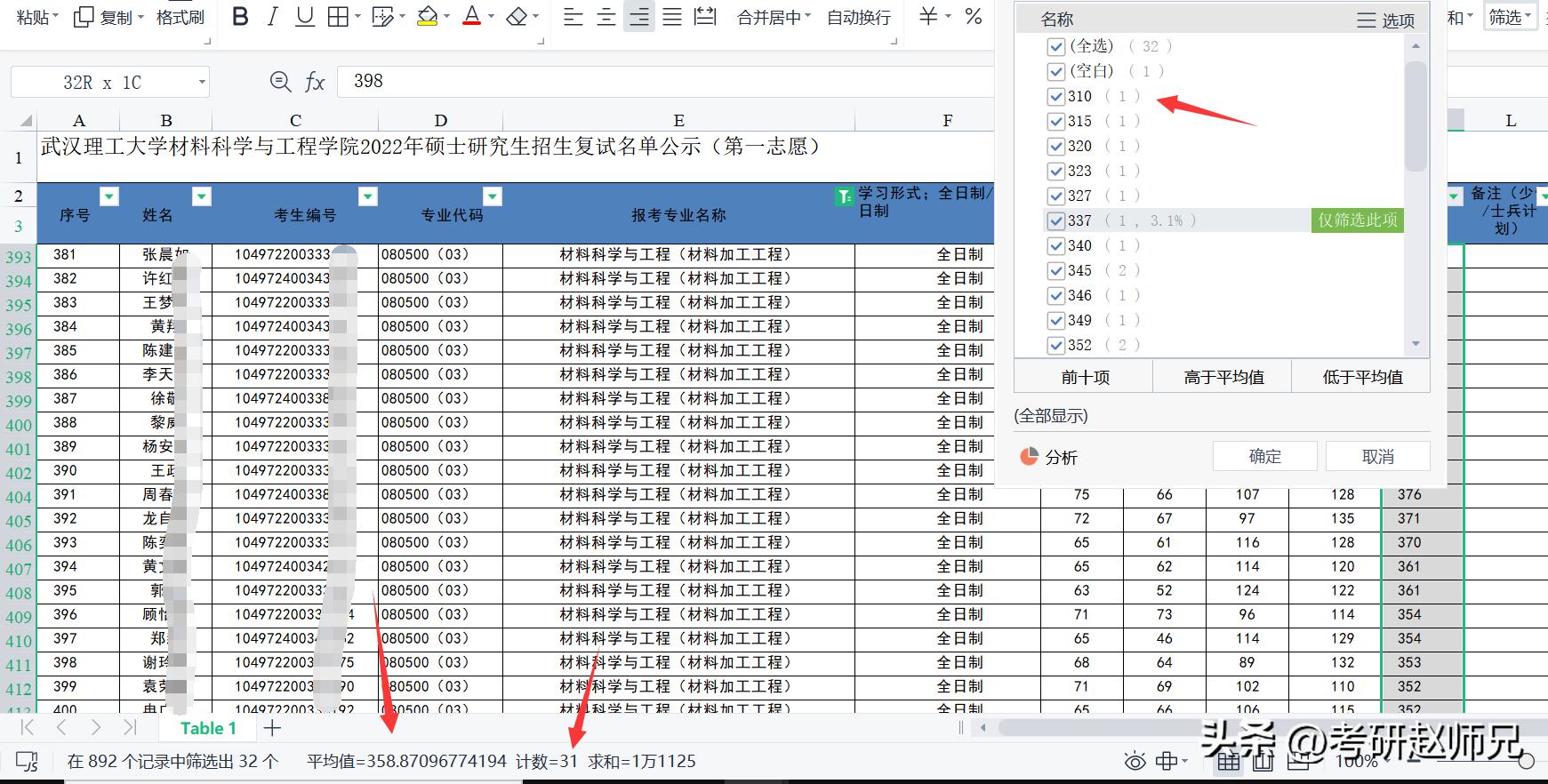
Task: Uncheck the 320 filter value
Action: pos(1056,146)
